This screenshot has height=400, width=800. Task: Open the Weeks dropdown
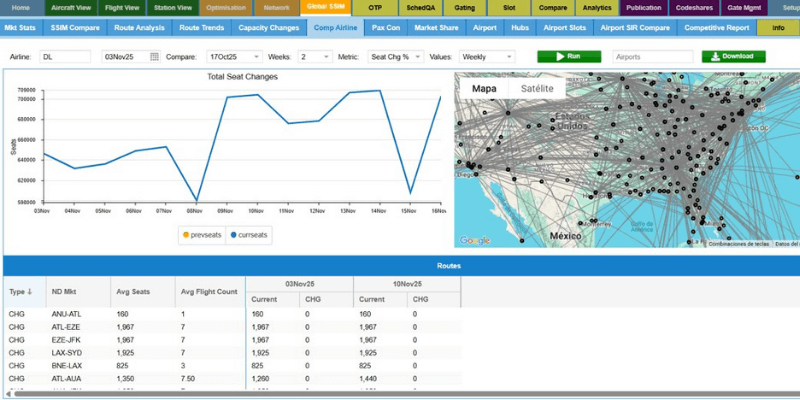(x=314, y=57)
